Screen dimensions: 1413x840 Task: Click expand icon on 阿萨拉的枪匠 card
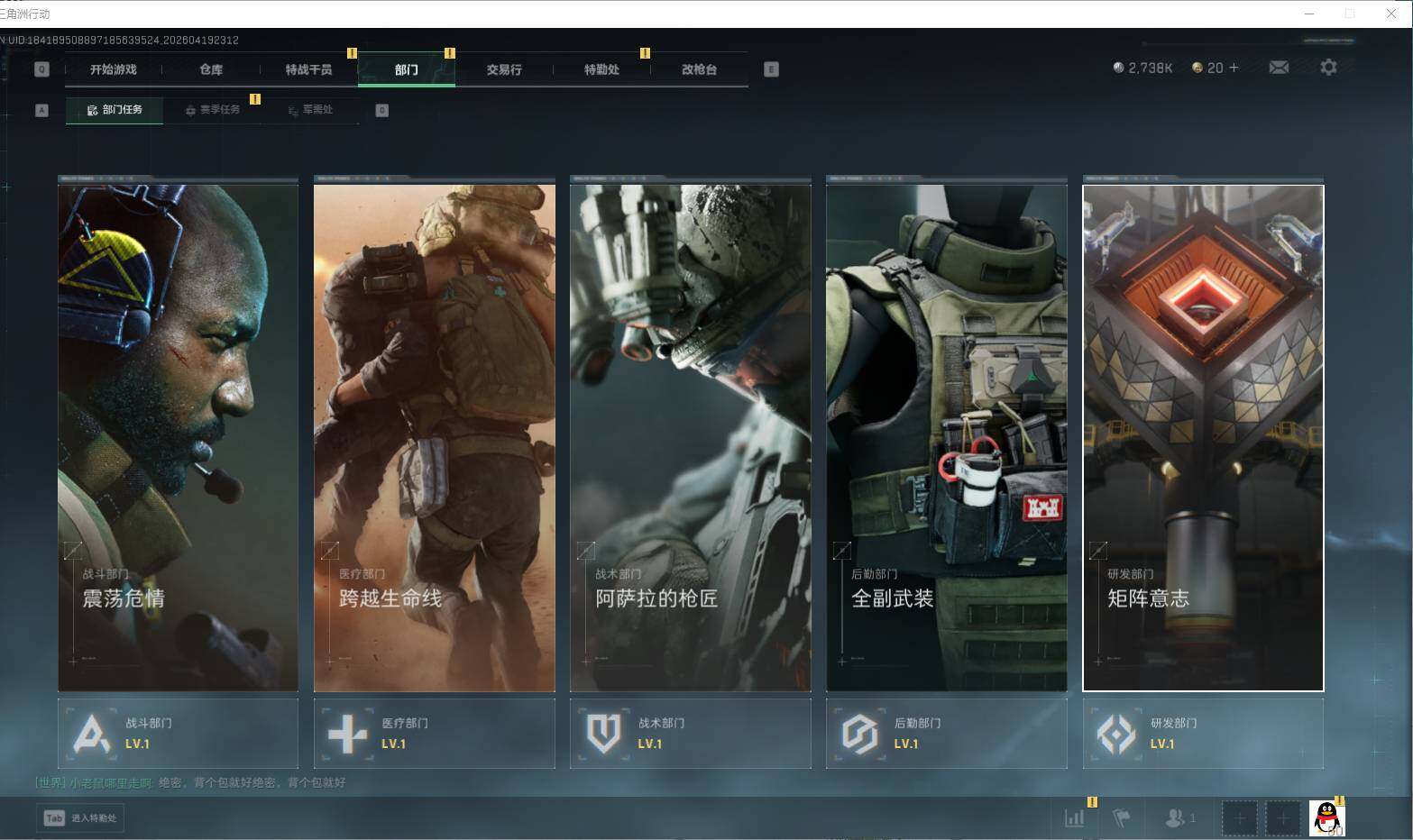pos(586,550)
